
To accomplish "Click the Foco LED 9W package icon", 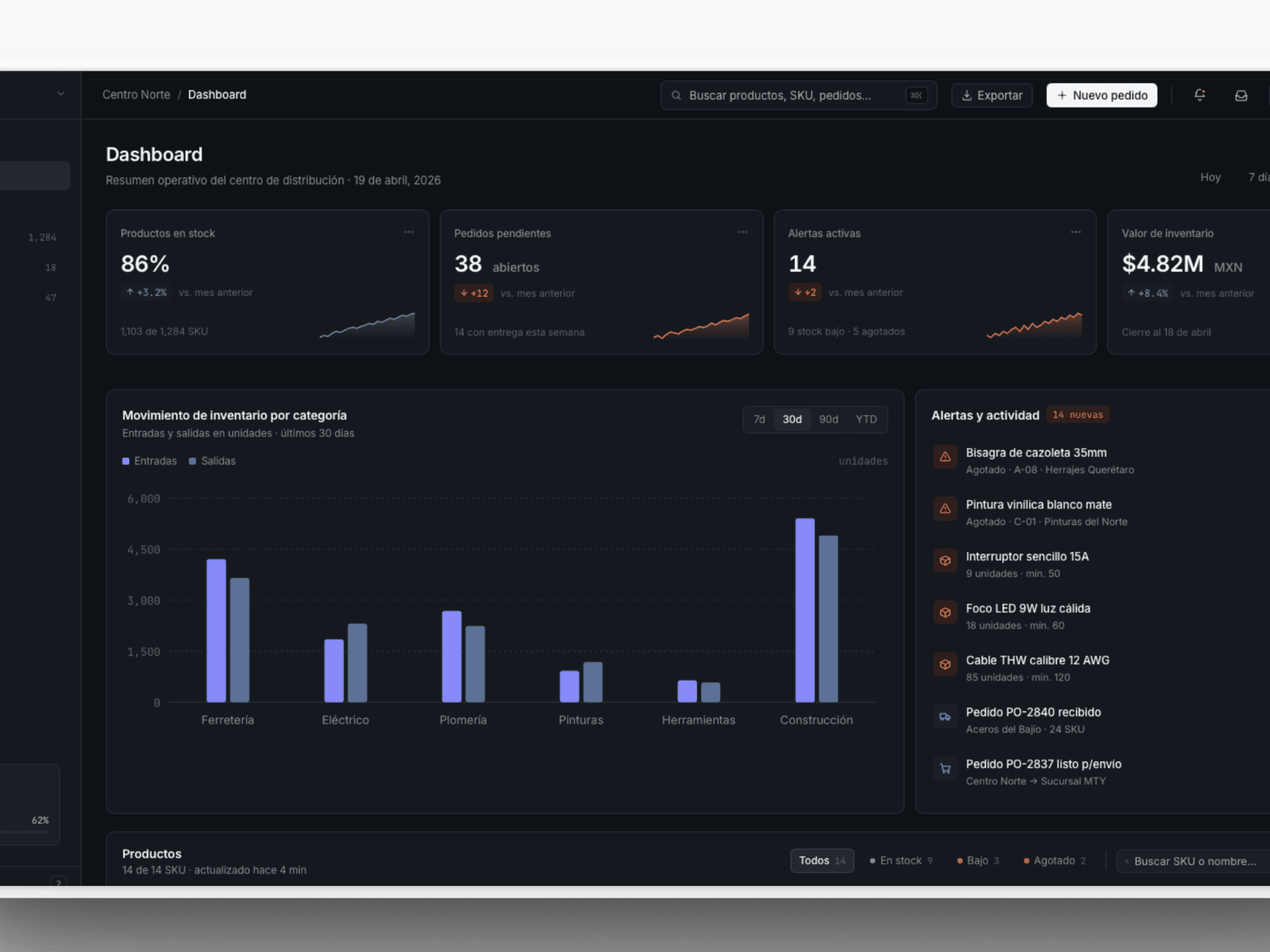I will pos(945,613).
